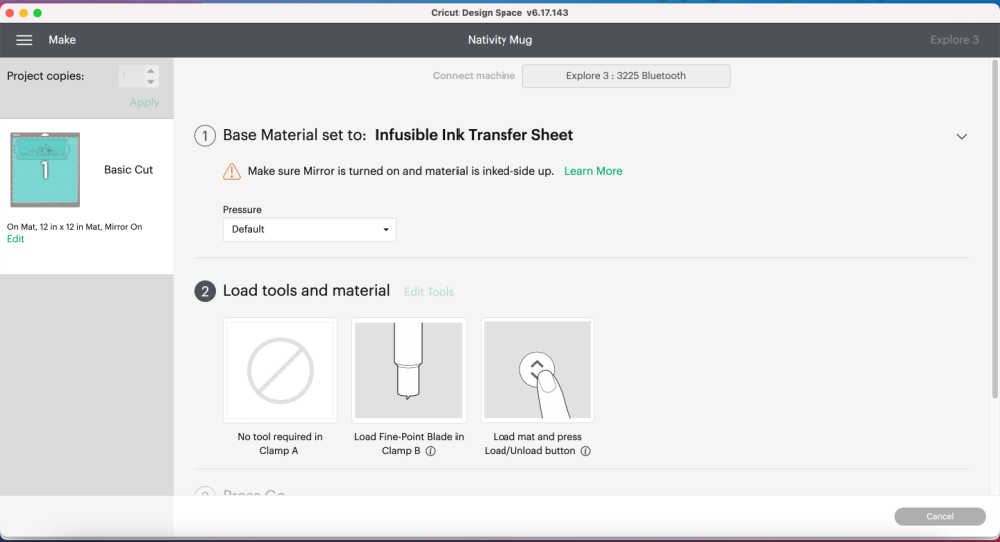Click Edit under the mat preview

[x=15, y=240]
